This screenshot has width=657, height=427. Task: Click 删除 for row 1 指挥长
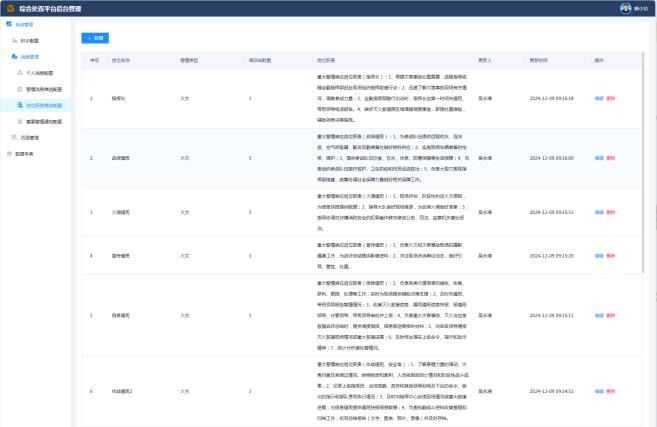pos(610,99)
